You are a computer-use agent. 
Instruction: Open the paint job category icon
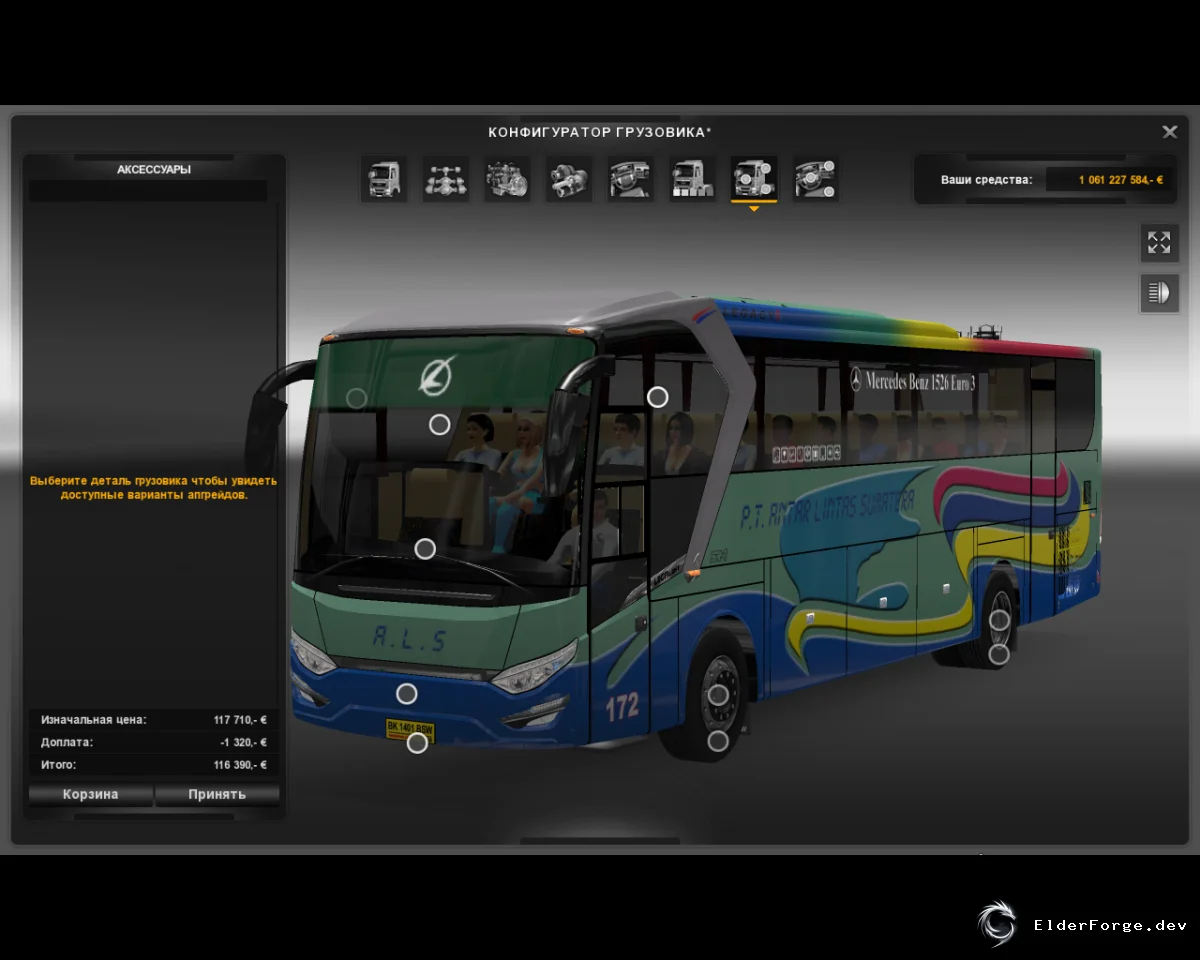[692, 180]
